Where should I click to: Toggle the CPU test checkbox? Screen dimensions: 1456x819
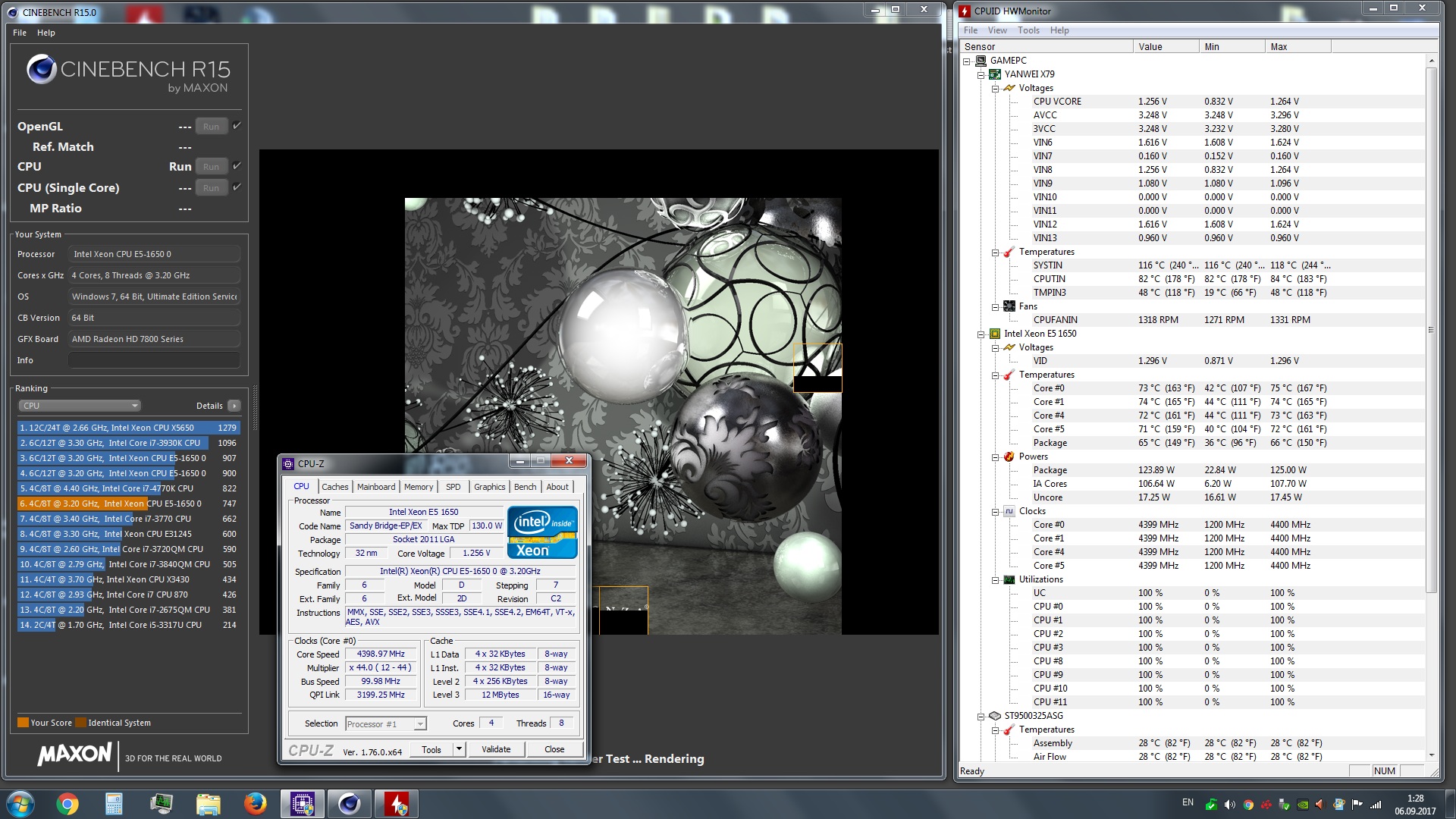pos(237,166)
